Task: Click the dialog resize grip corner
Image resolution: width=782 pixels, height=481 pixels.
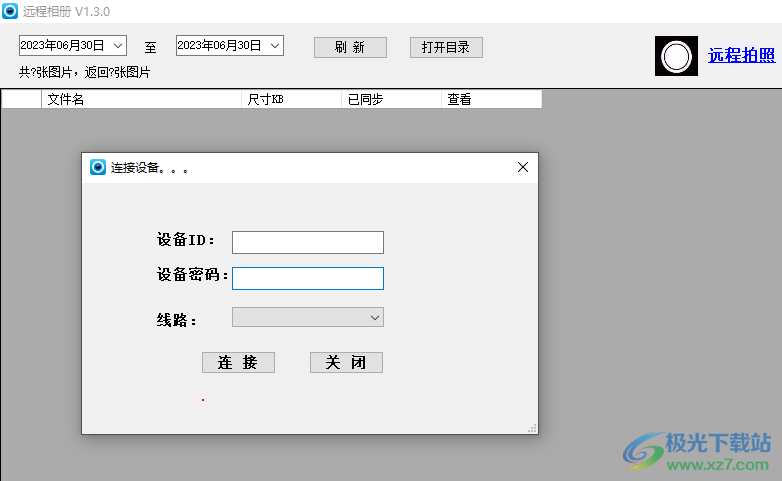Action: point(533,429)
